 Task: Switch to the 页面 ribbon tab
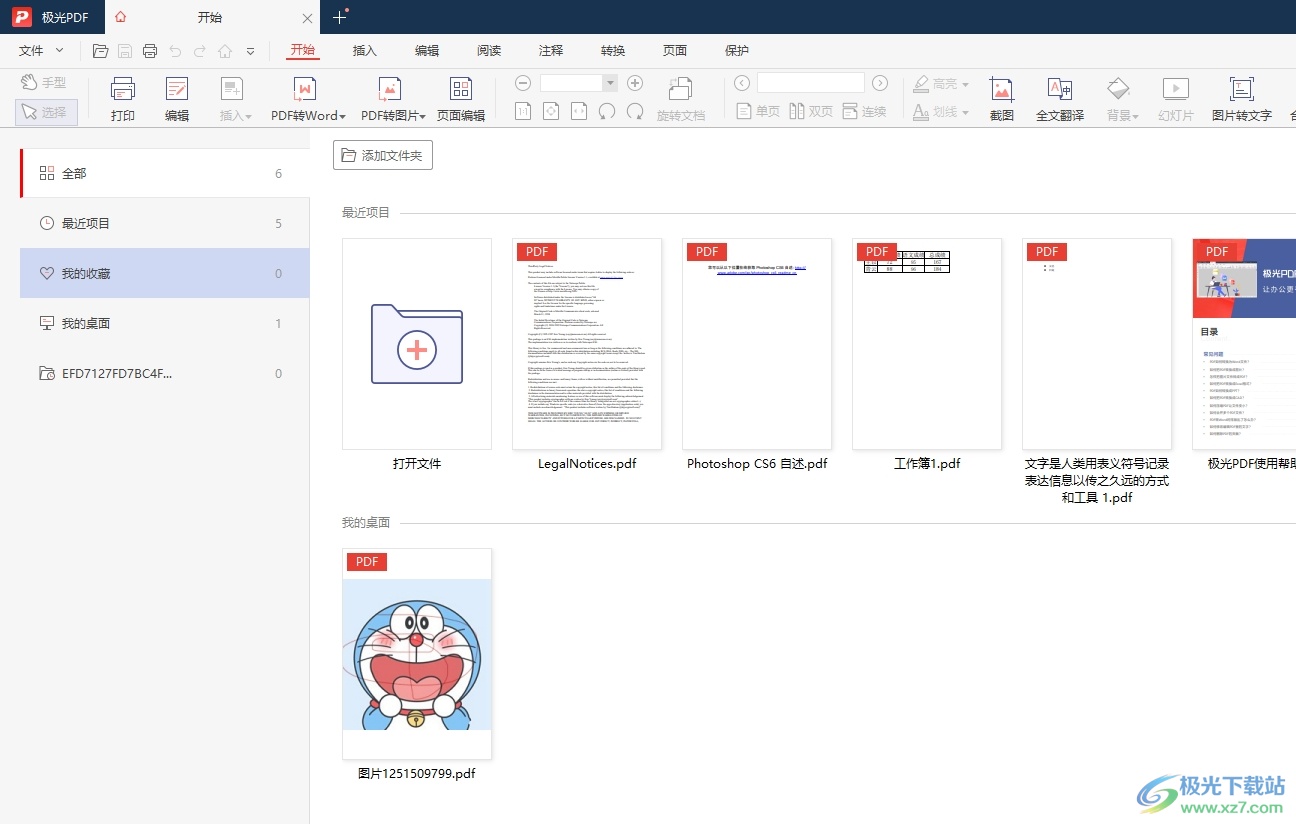[x=675, y=51]
